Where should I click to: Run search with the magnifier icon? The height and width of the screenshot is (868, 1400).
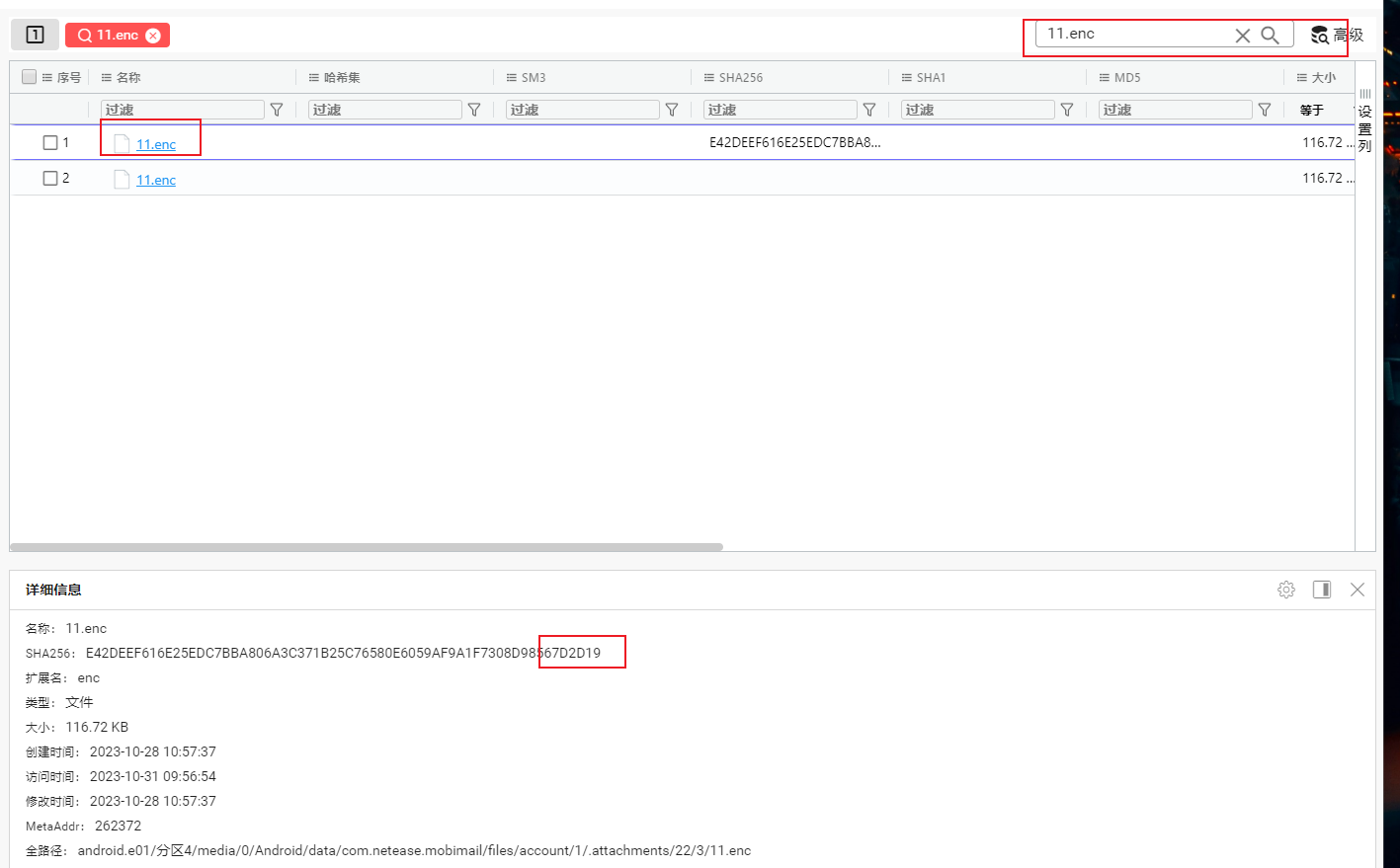click(x=1271, y=36)
